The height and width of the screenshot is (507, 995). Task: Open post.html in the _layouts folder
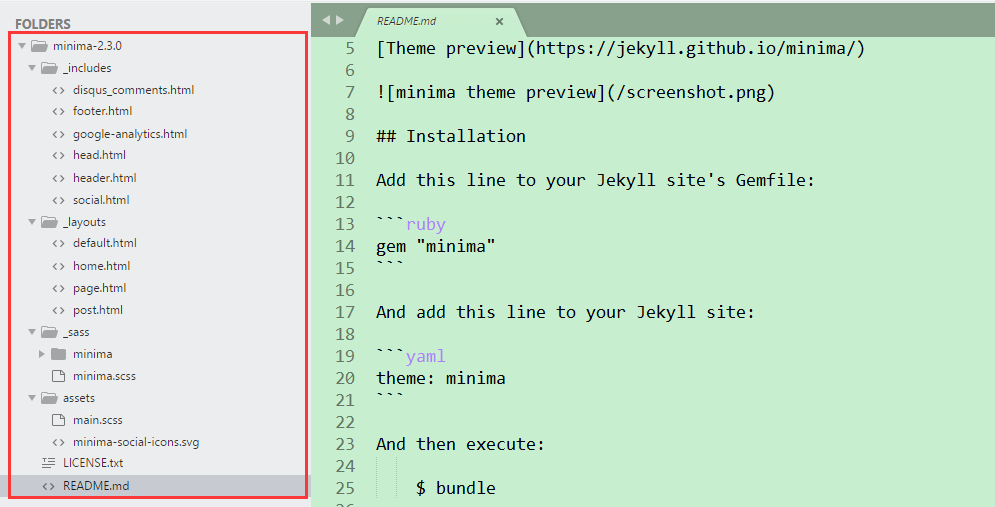click(x=98, y=310)
